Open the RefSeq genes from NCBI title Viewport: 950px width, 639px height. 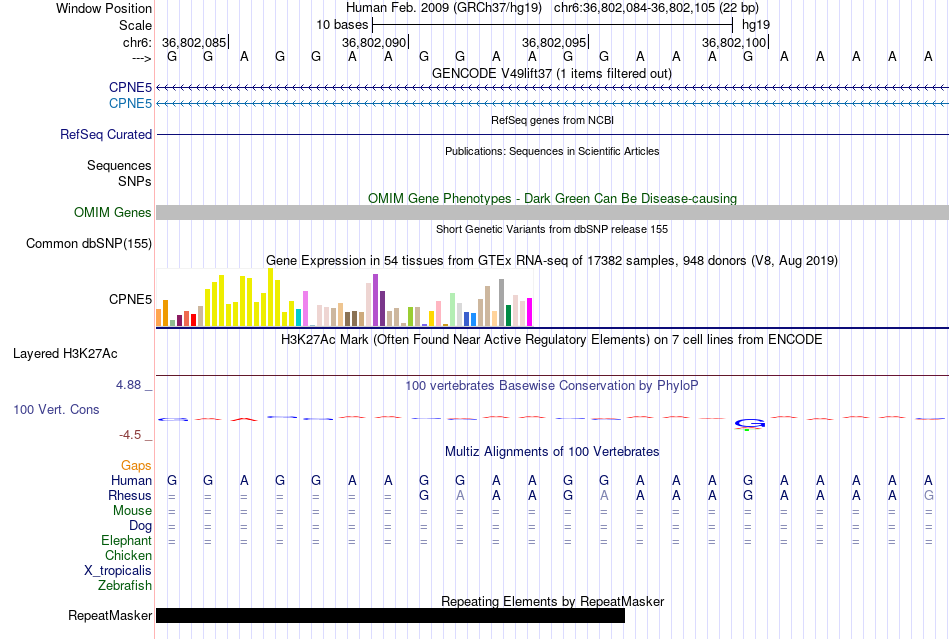coord(552,120)
